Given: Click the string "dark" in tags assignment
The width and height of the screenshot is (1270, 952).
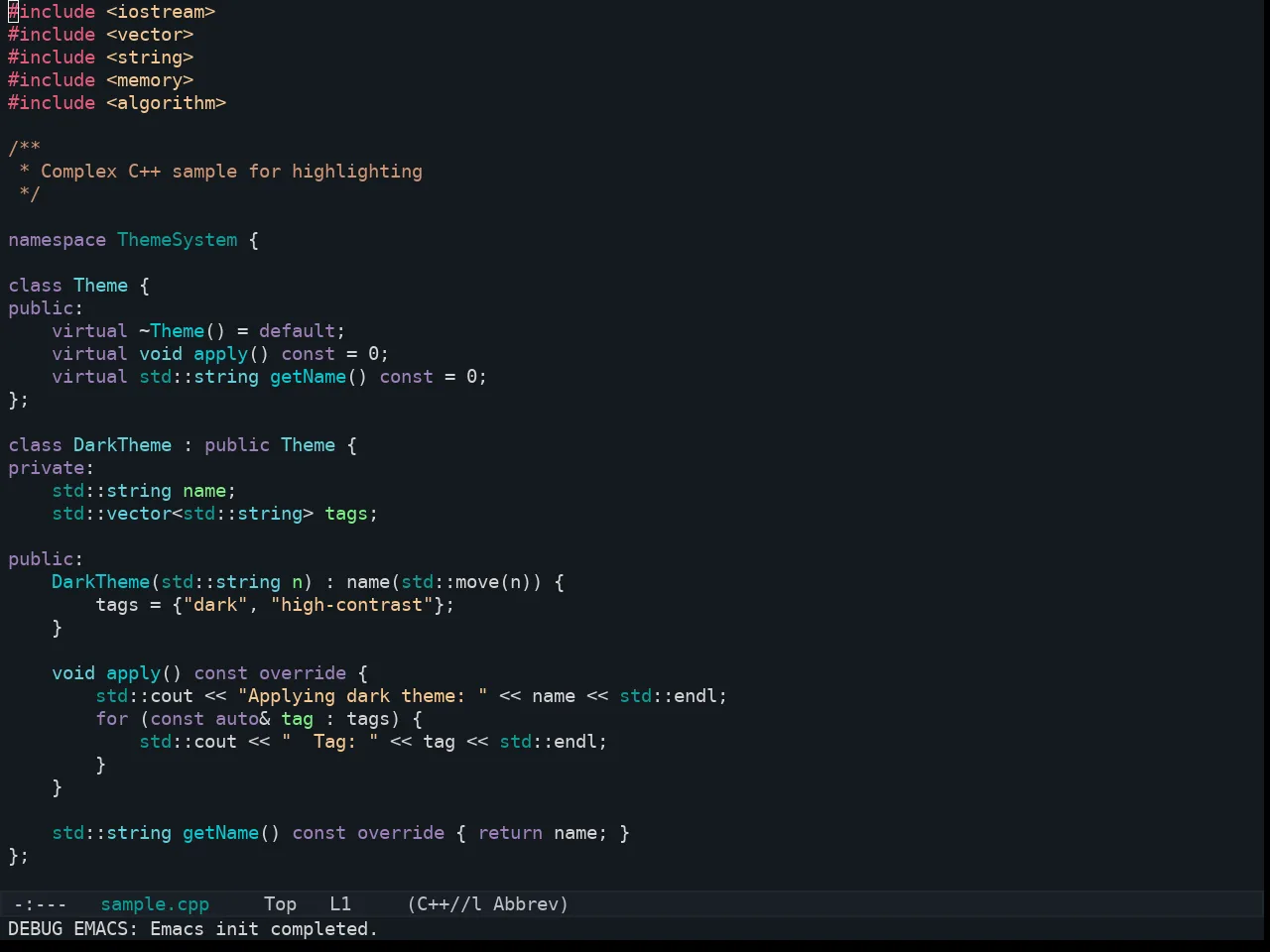Looking at the screenshot, I should 215,605.
